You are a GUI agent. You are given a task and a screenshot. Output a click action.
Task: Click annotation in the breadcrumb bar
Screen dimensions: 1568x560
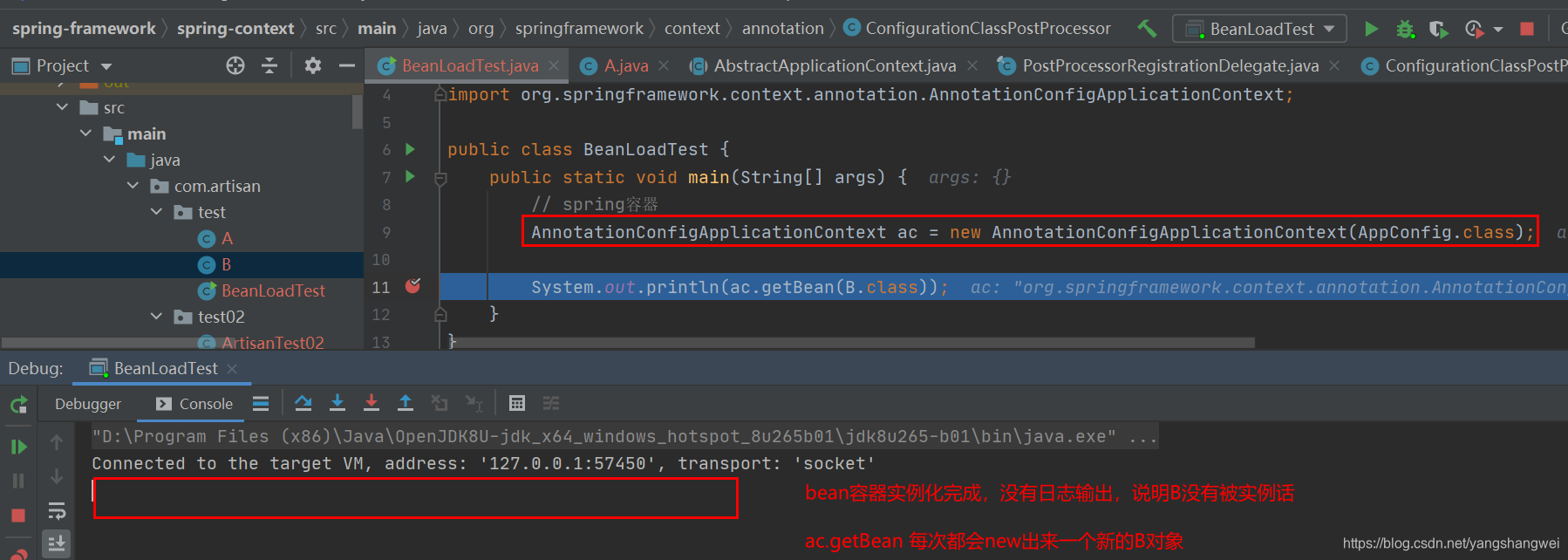coord(783,28)
